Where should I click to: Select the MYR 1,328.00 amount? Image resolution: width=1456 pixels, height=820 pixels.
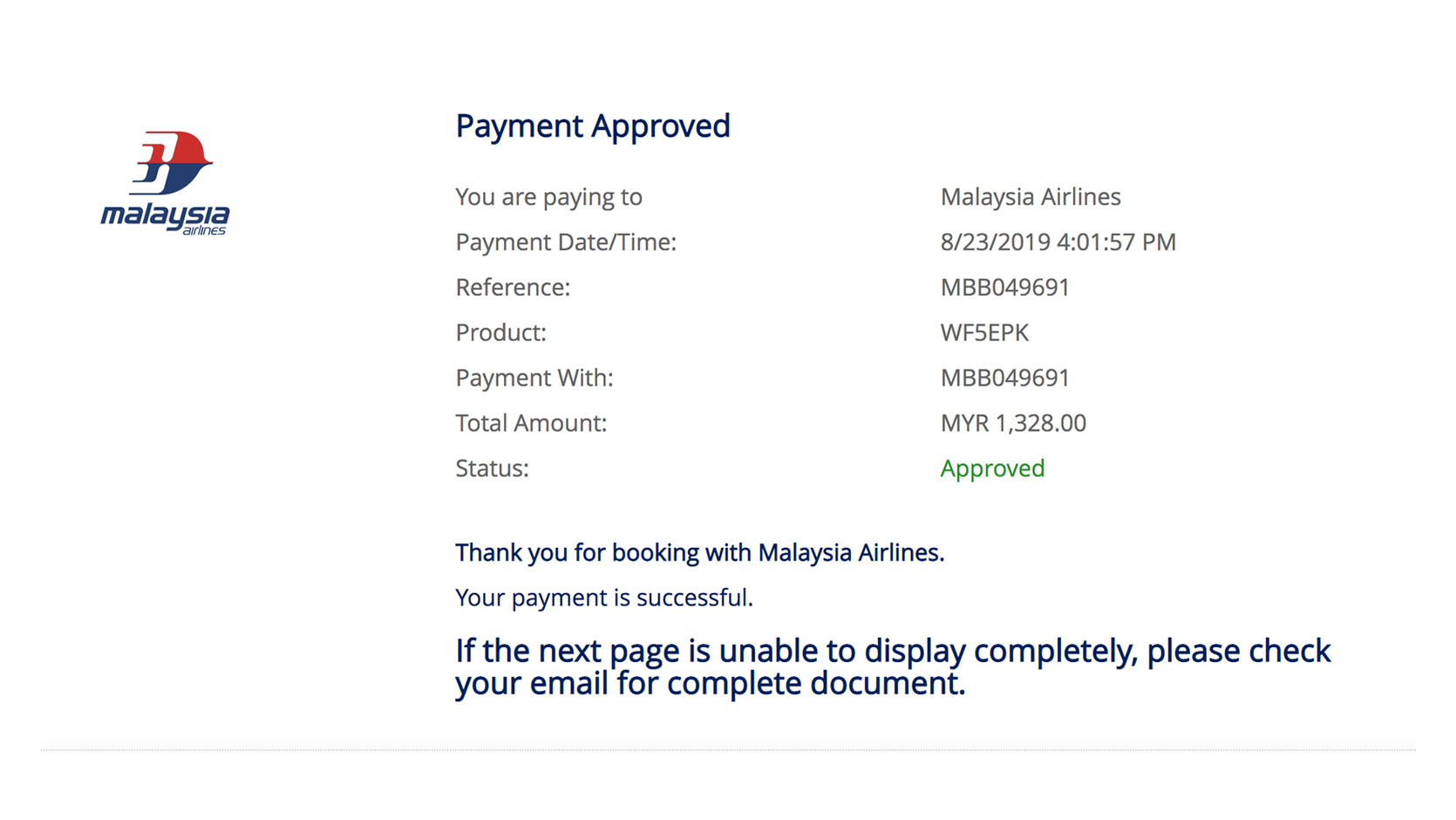click(1013, 424)
